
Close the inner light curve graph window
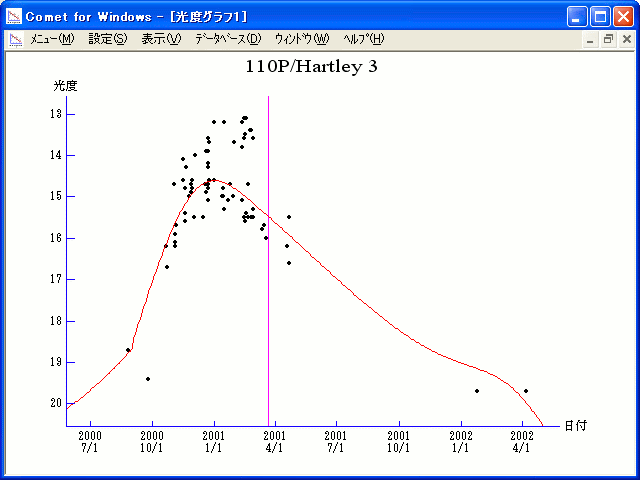point(626,39)
